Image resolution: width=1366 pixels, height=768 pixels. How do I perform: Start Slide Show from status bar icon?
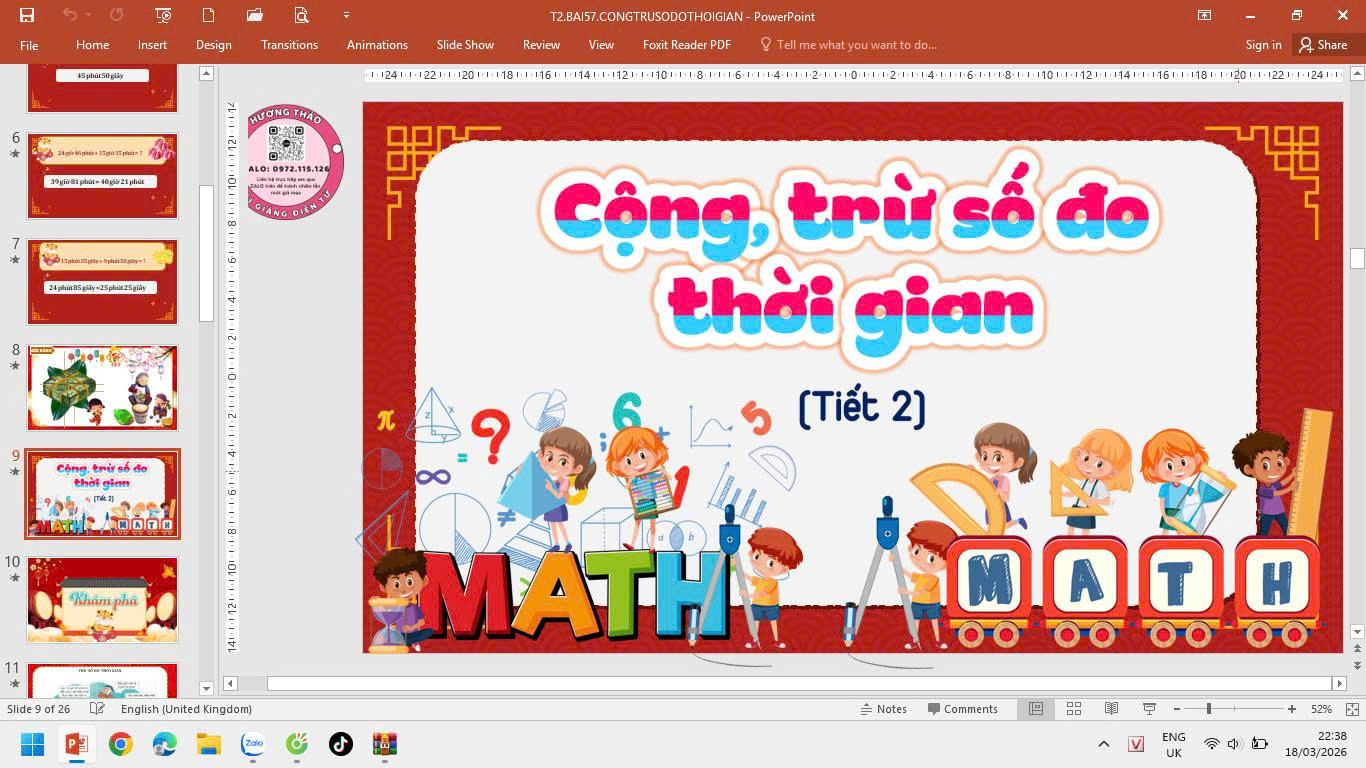pyautogui.click(x=1149, y=709)
